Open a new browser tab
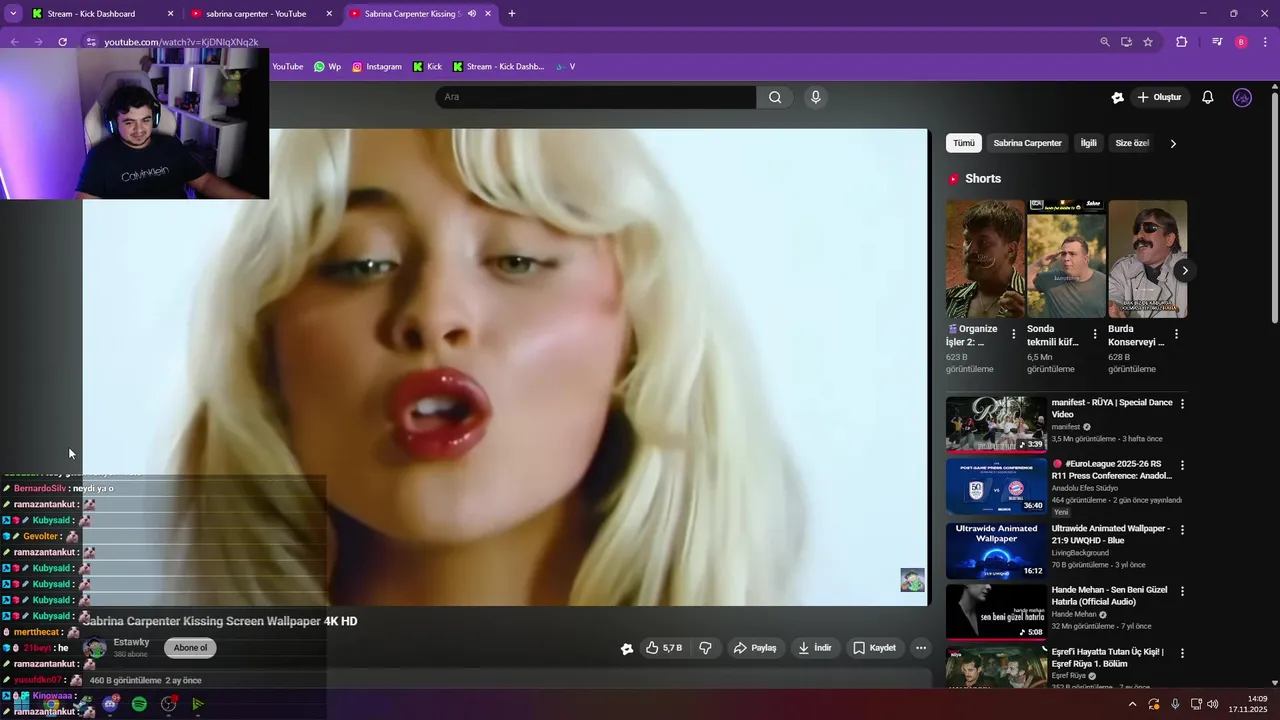1280x720 pixels. coord(512,14)
